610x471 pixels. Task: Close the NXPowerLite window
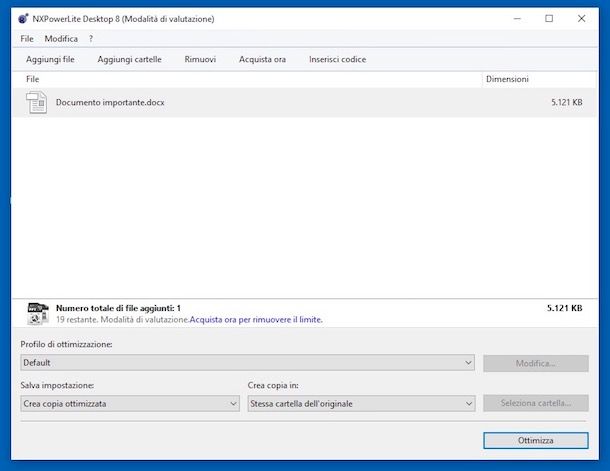tap(581, 18)
